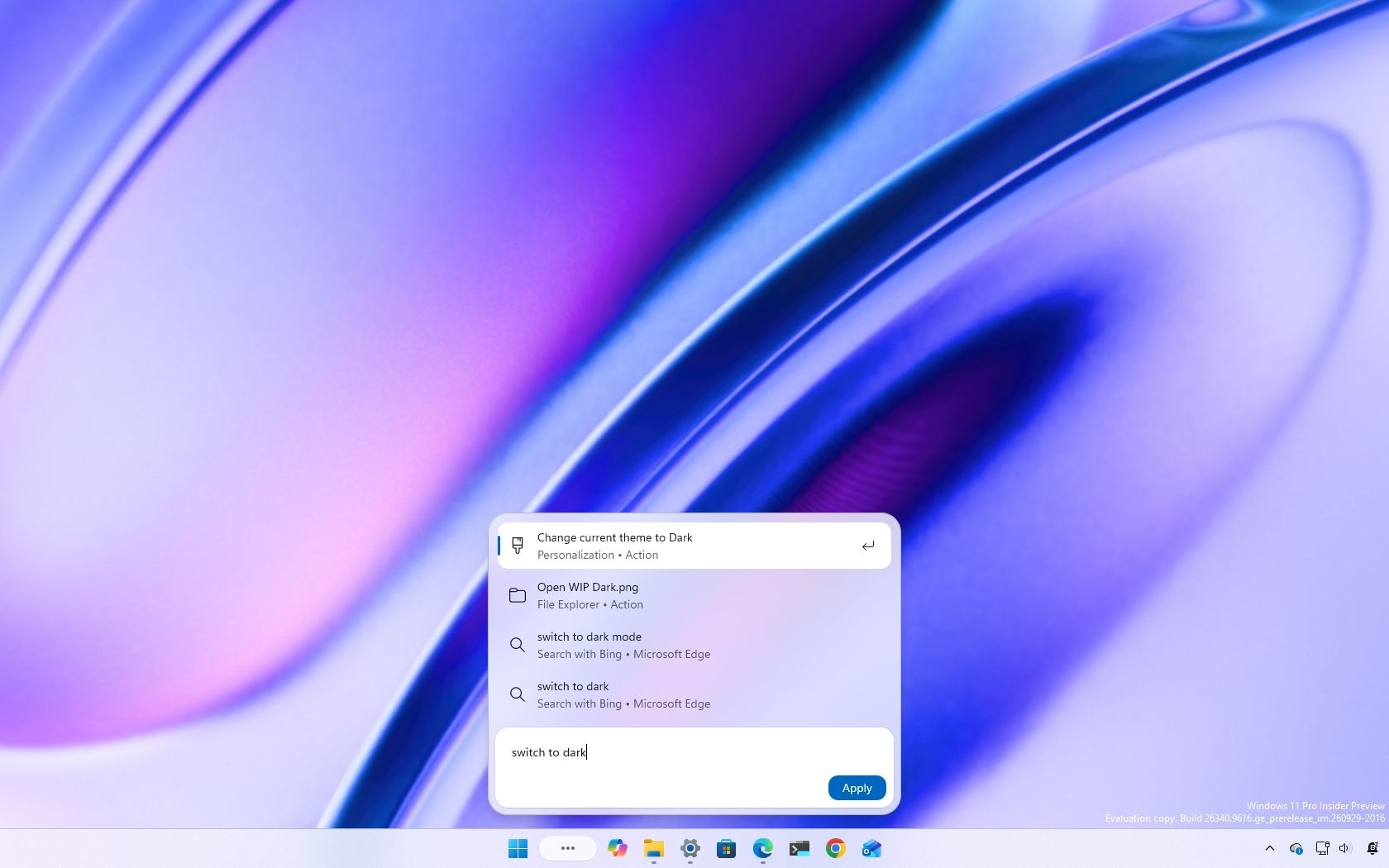Launch Microsoft Store from the taskbar
This screenshot has width=1389, height=868.
point(727,848)
